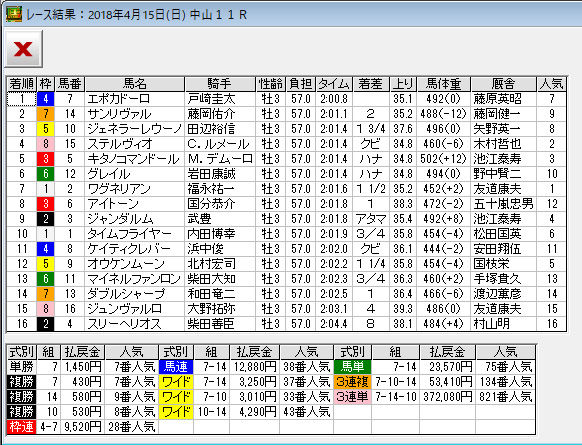Click the 厩舎 column header
The height and width of the screenshot is (445, 582).
503,84
